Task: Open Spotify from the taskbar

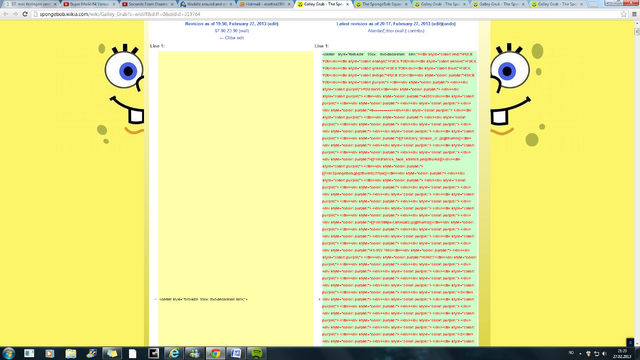Action: tap(256, 353)
